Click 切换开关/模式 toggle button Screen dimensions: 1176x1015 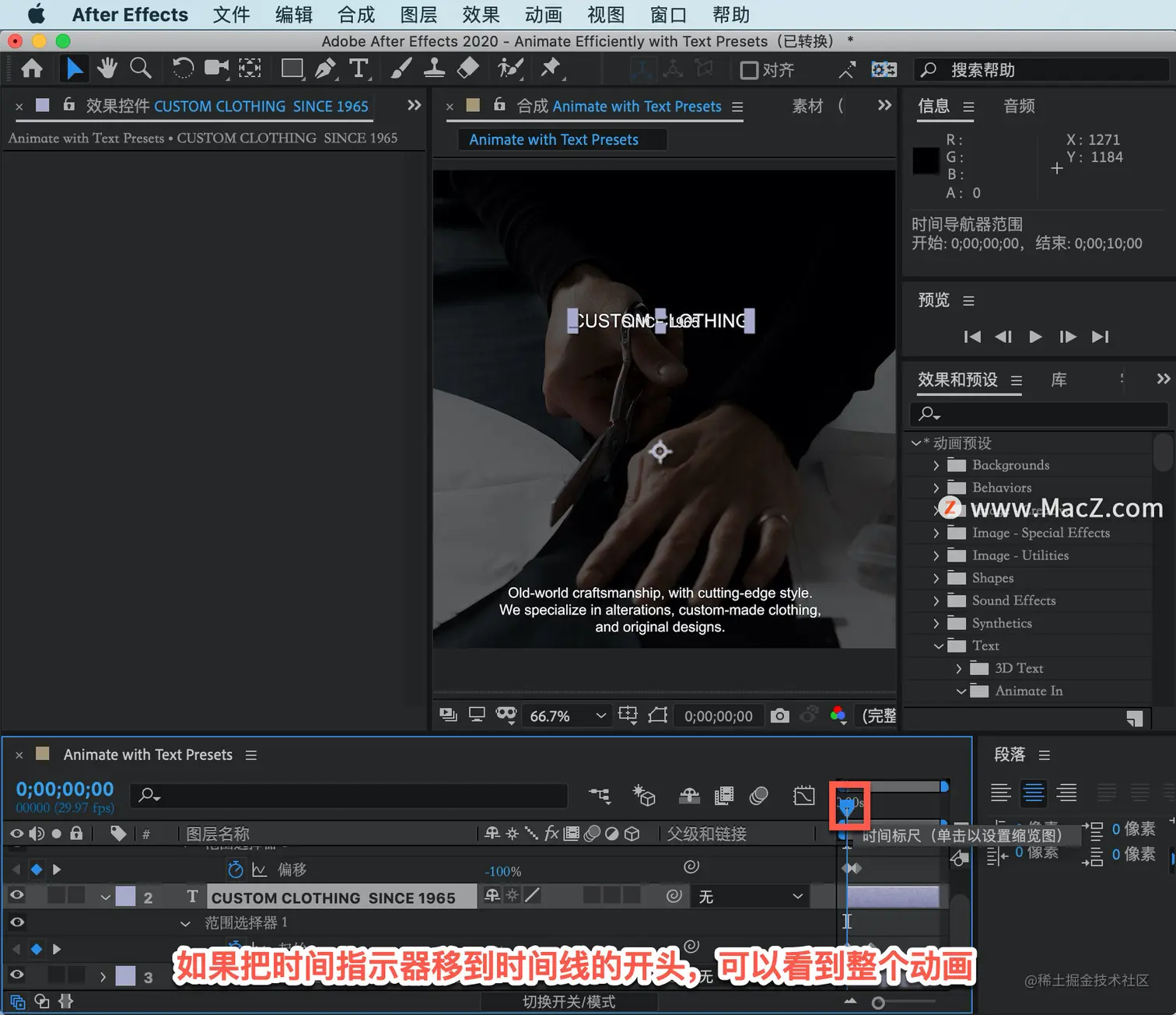point(569,1002)
